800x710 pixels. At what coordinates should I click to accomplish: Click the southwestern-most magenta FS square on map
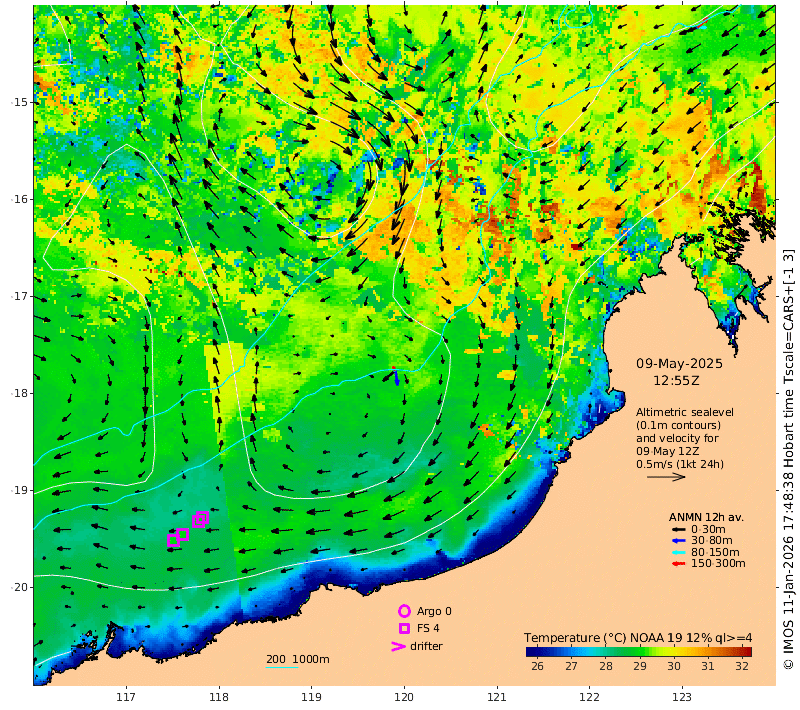point(173,540)
